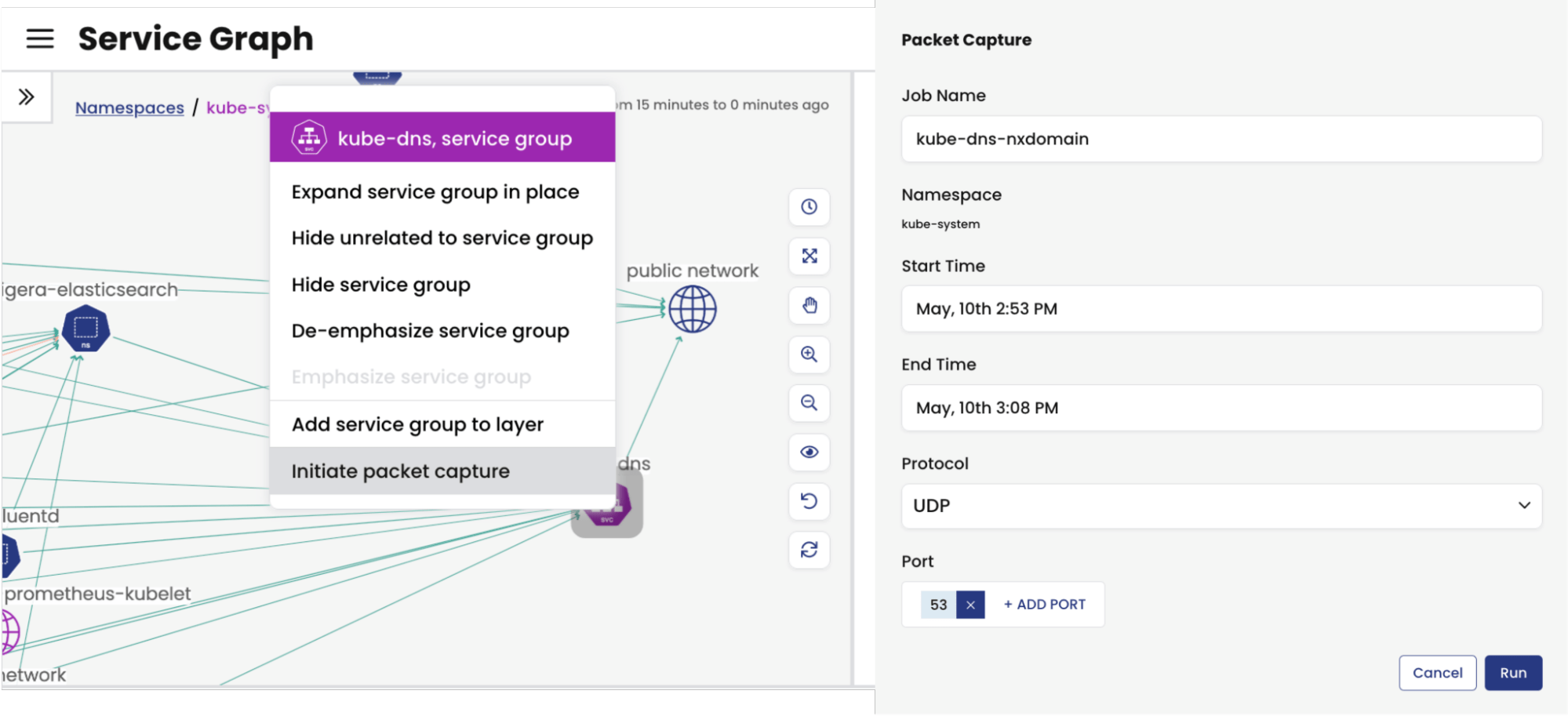Click the prometheus-kubelet label
The height and width of the screenshot is (716, 1568).
[x=97, y=594]
